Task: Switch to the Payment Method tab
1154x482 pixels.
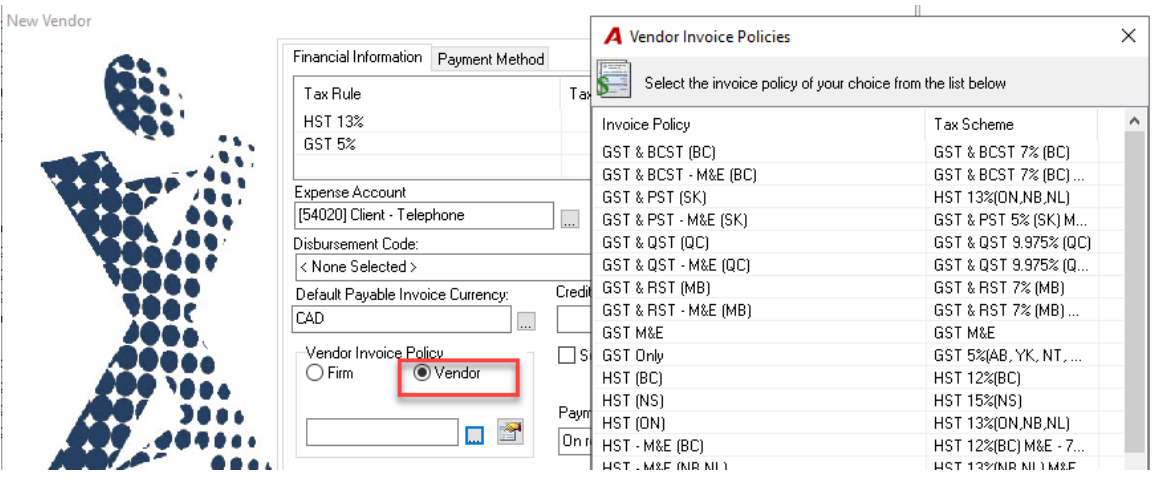Action: click(x=491, y=60)
